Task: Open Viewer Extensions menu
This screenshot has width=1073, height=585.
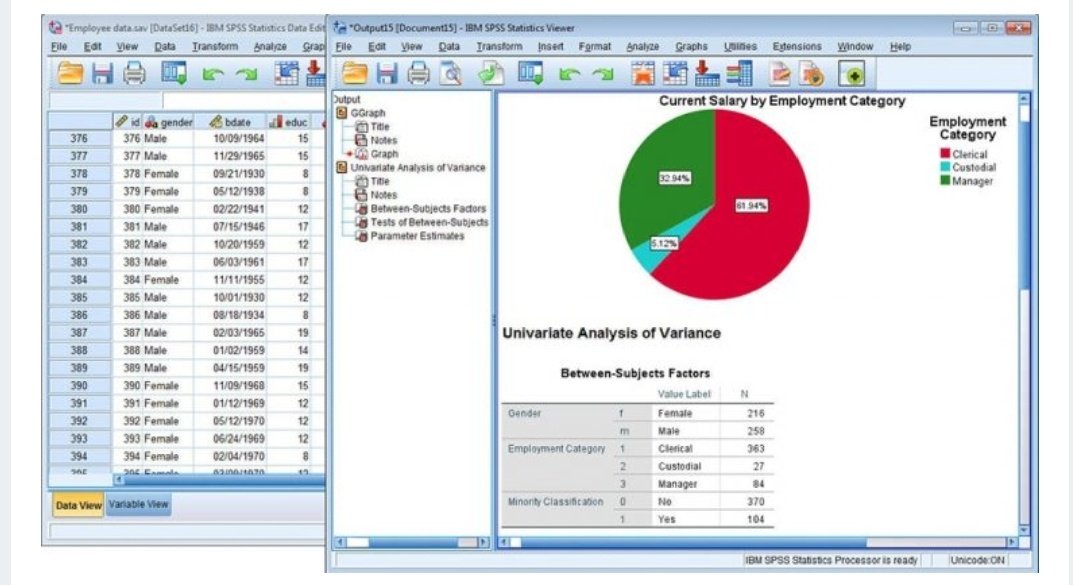Action: [x=797, y=47]
